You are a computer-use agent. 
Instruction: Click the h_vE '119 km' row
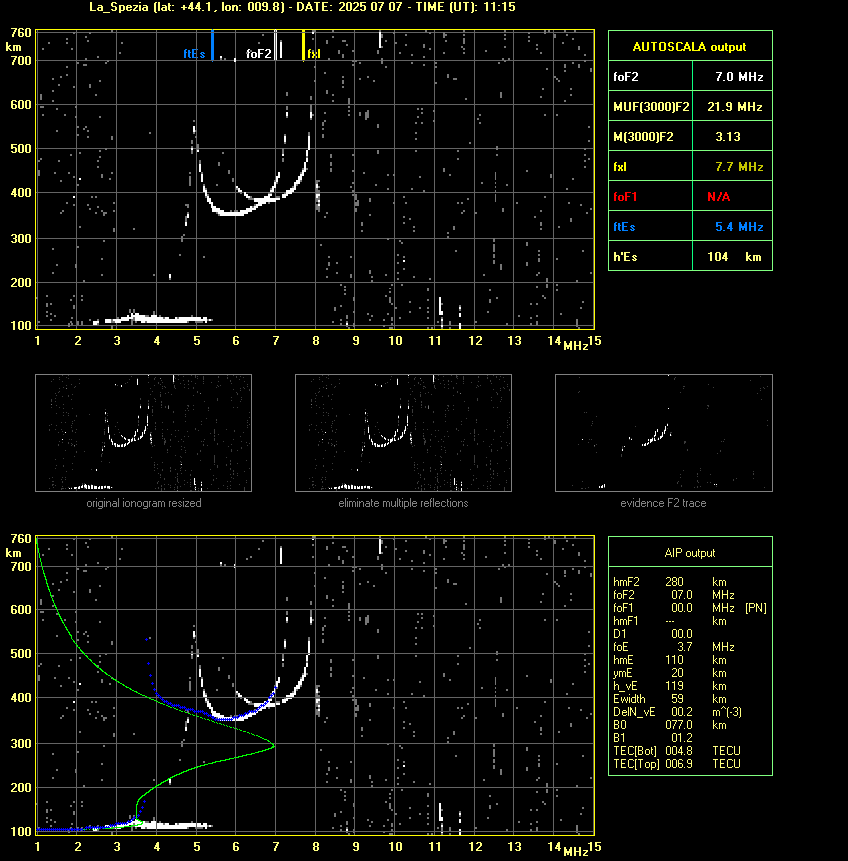pos(670,686)
